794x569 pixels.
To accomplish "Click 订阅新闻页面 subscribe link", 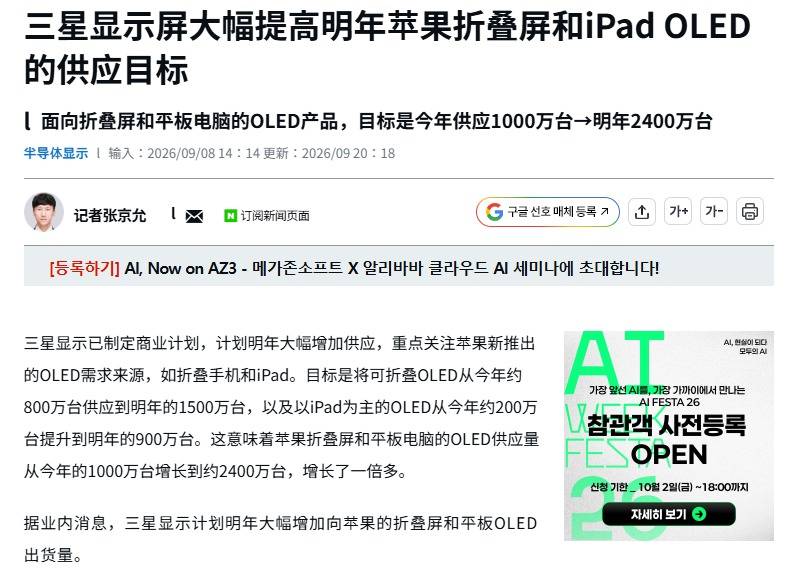I will [275, 216].
